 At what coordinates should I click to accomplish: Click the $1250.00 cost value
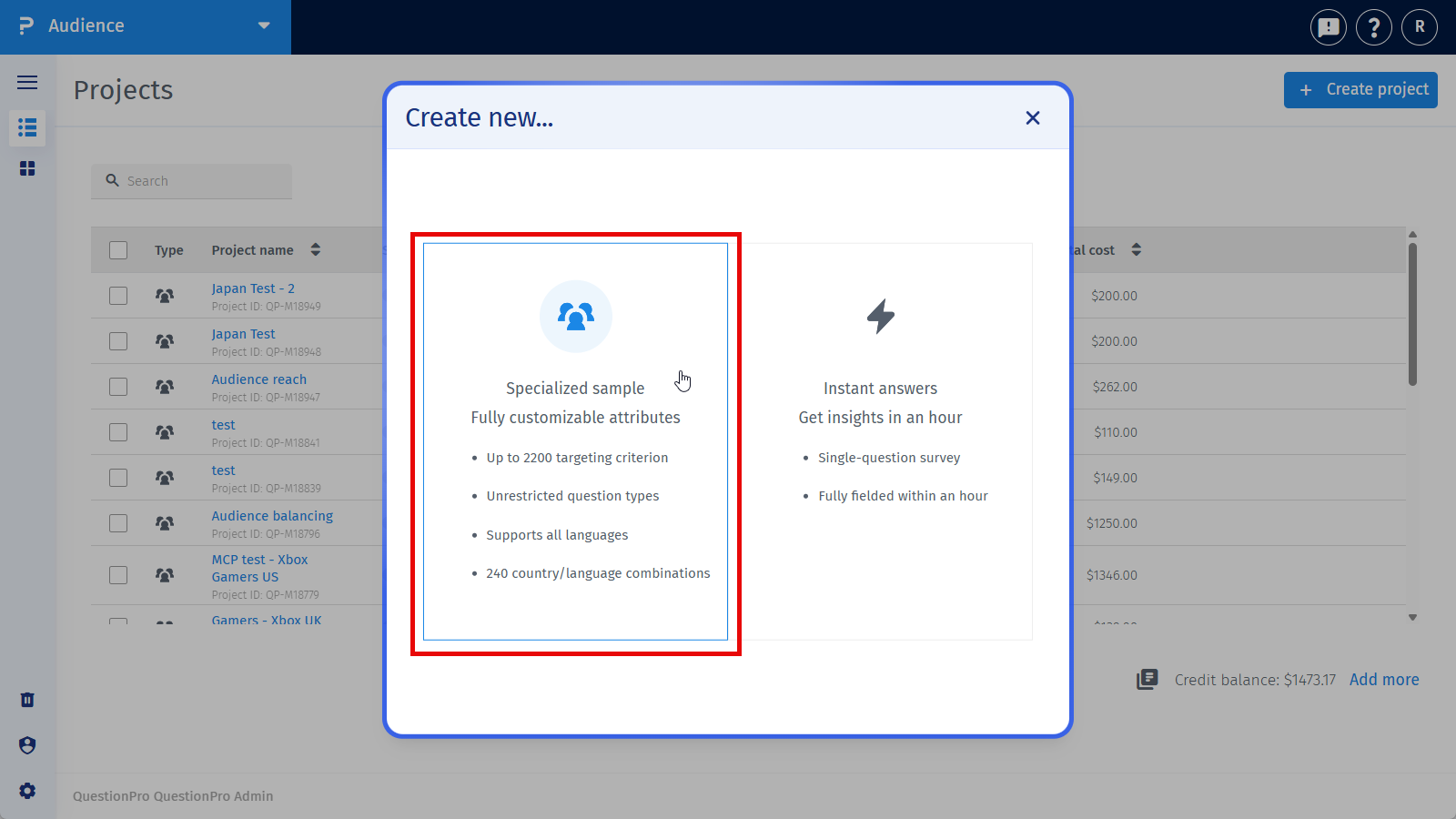(x=1112, y=523)
